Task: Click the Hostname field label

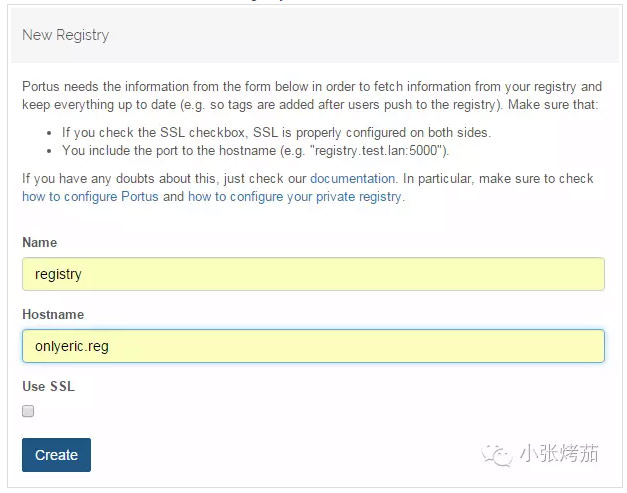Action: pyautogui.click(x=53, y=314)
